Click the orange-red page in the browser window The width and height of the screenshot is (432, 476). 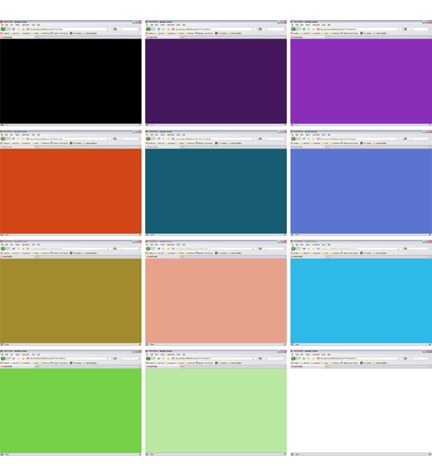(x=71, y=191)
